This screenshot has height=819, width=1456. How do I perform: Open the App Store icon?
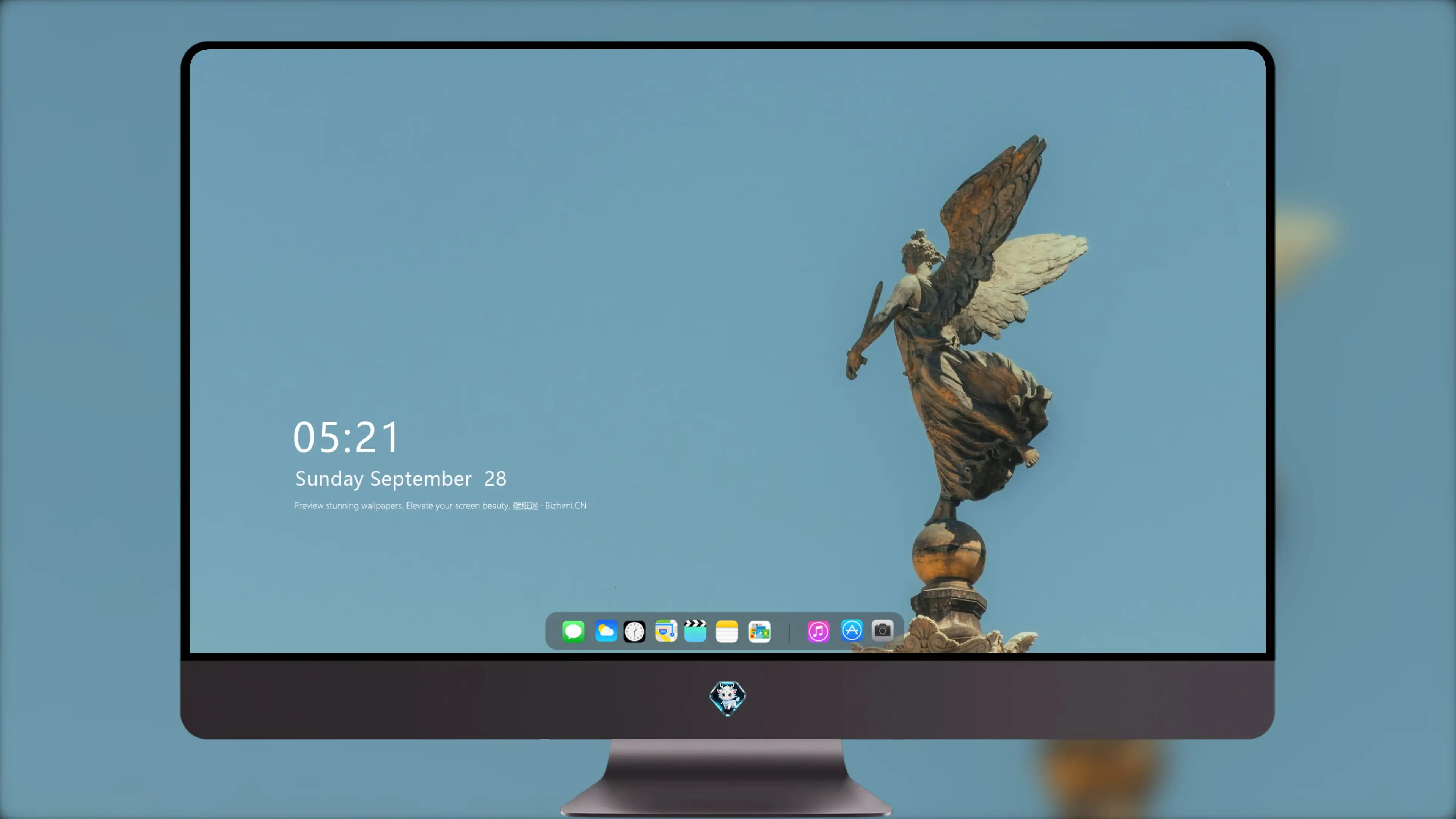852,630
